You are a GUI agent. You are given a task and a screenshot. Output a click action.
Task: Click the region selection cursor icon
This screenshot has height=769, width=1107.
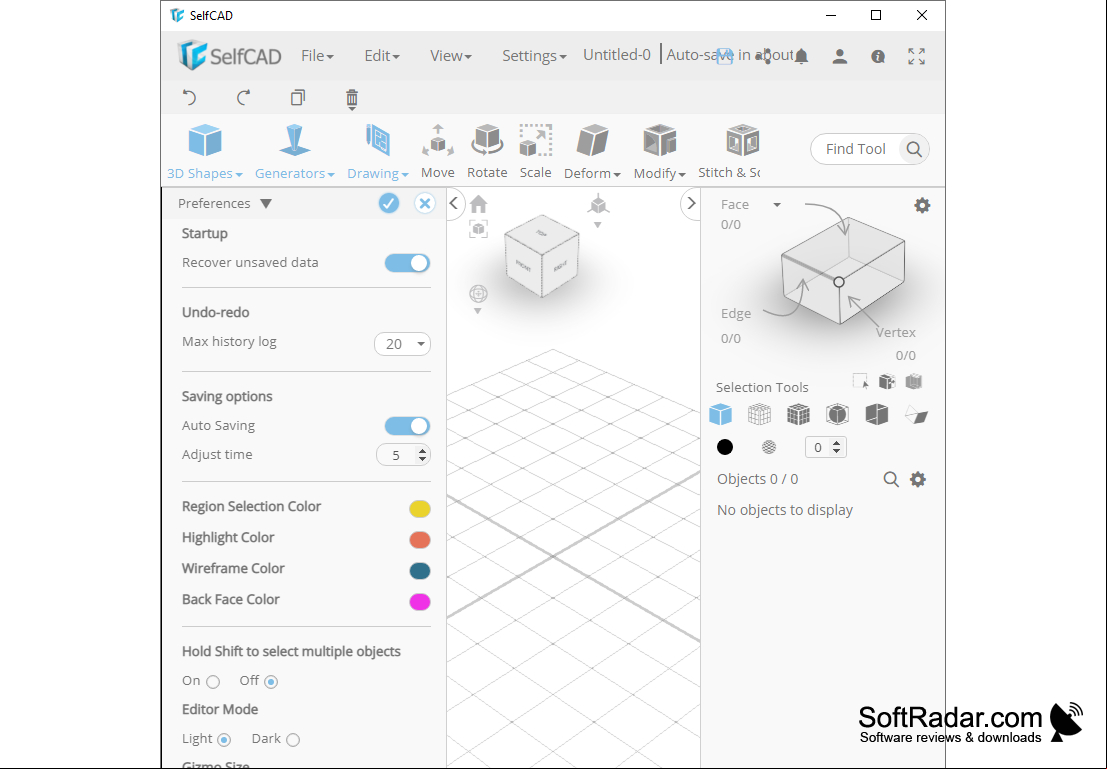click(x=861, y=381)
